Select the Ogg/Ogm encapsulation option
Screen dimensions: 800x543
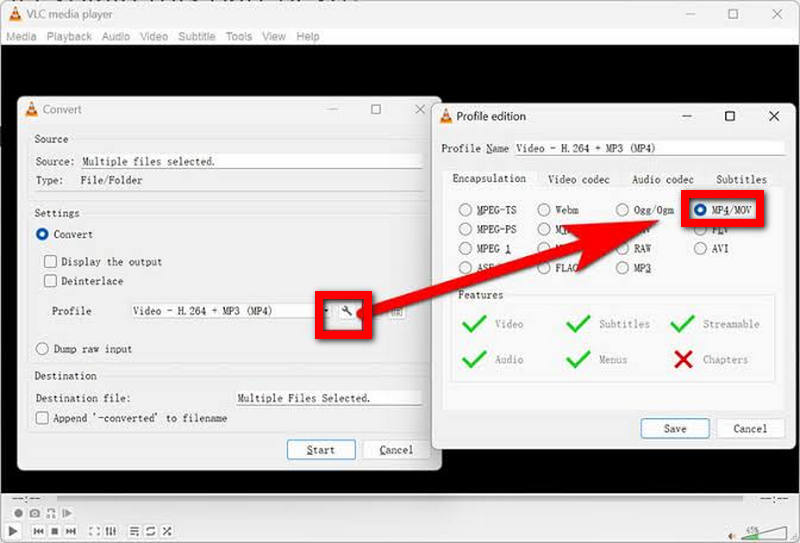point(622,210)
